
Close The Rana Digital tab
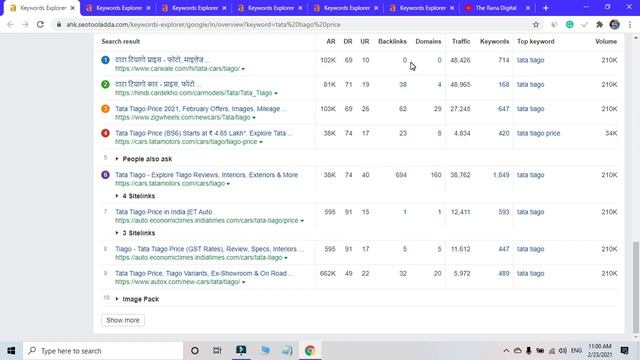[528, 8]
